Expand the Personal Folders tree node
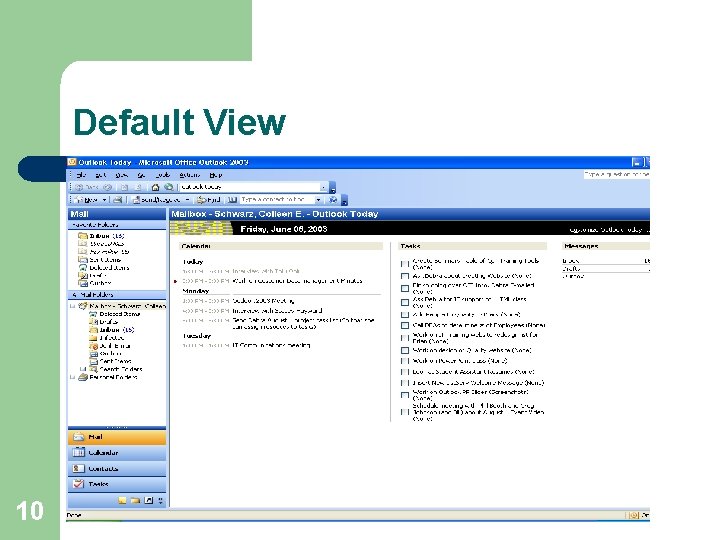This screenshot has height=540, width=720. pos(73,377)
